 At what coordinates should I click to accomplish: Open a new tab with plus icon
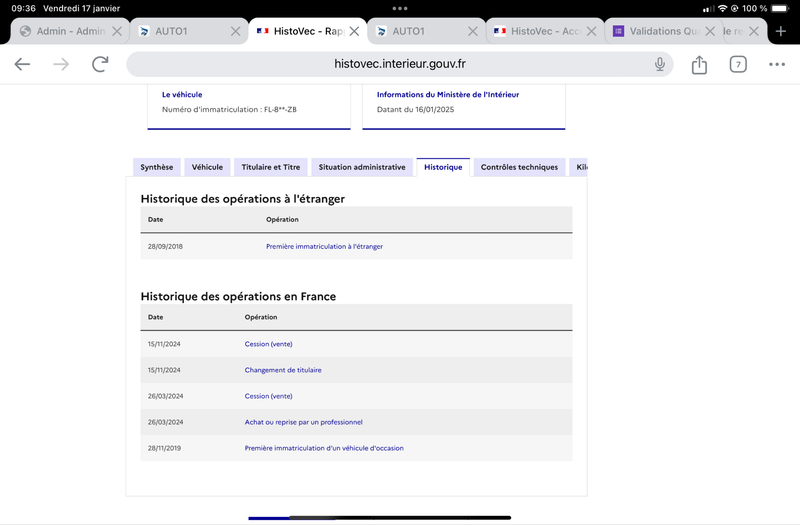click(781, 31)
